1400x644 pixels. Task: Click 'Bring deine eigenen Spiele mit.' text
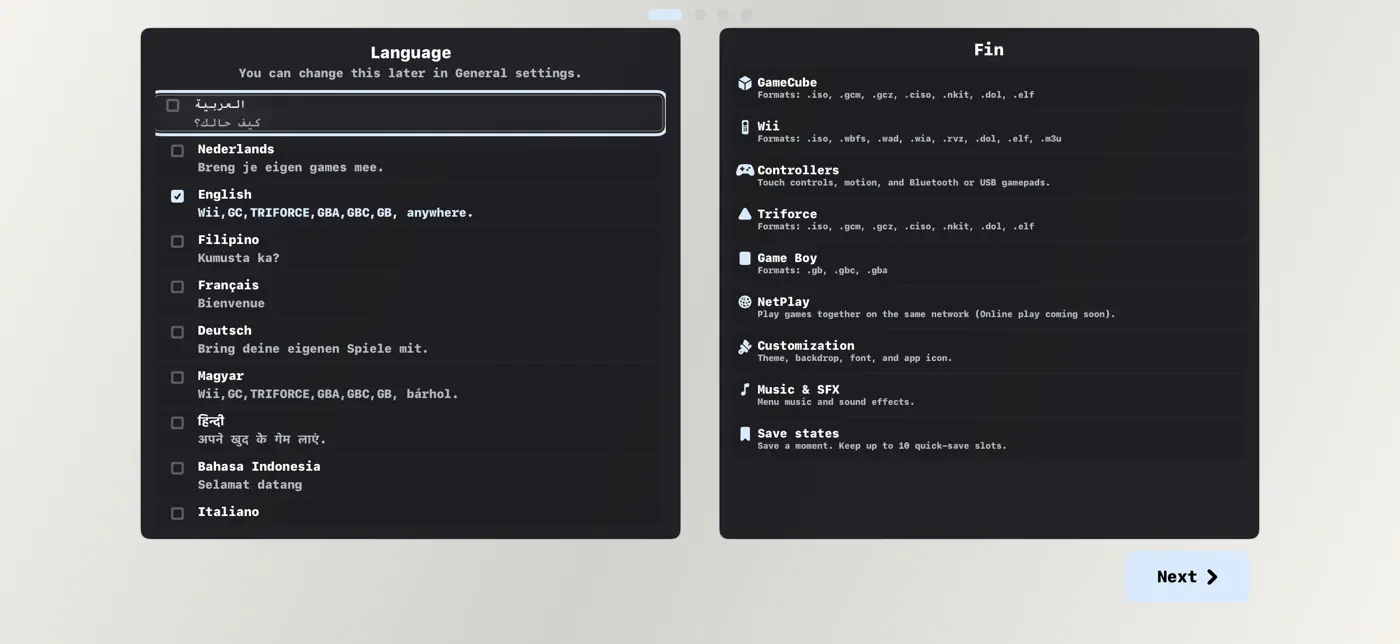click(x=313, y=349)
